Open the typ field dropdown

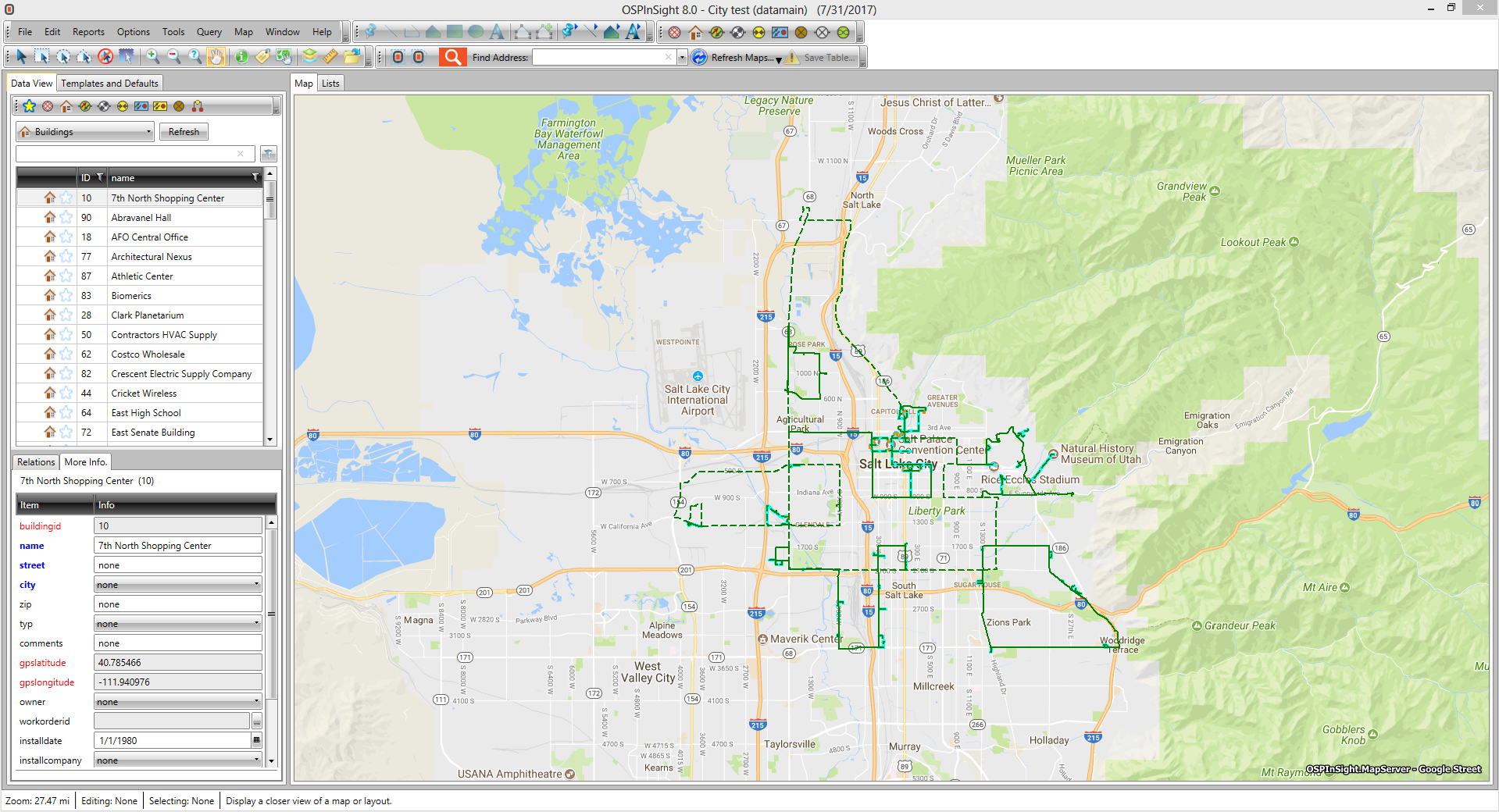pos(178,624)
